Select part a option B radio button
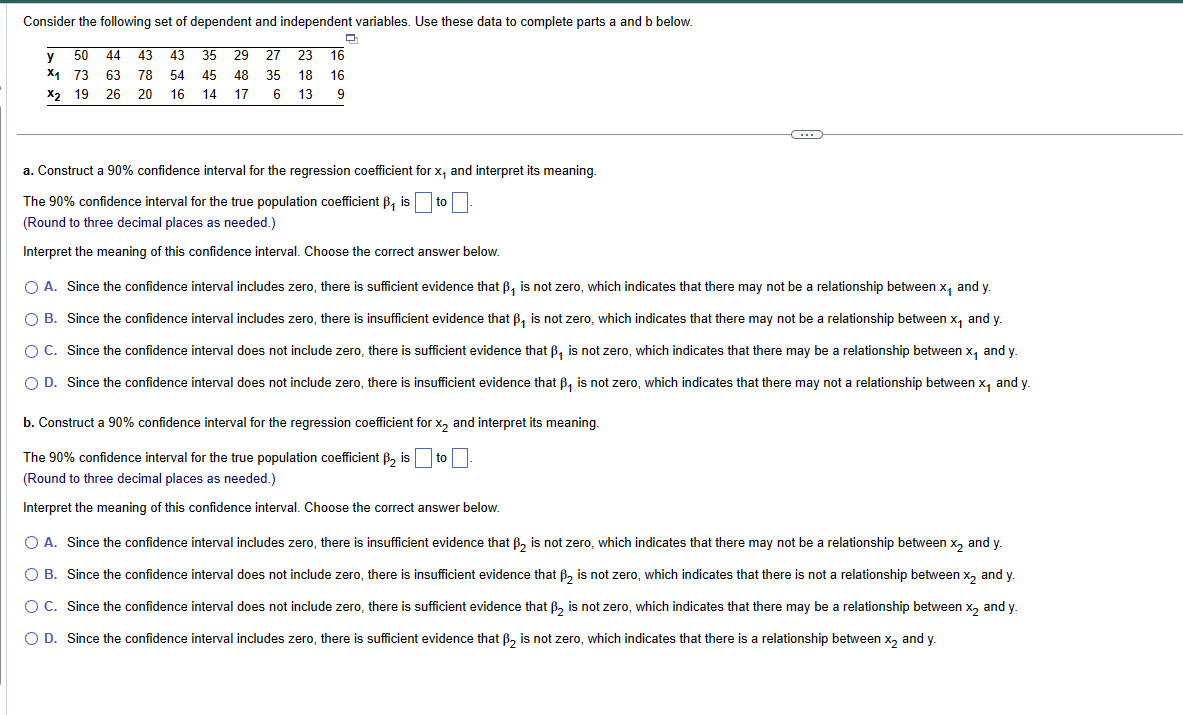 (x=32, y=319)
